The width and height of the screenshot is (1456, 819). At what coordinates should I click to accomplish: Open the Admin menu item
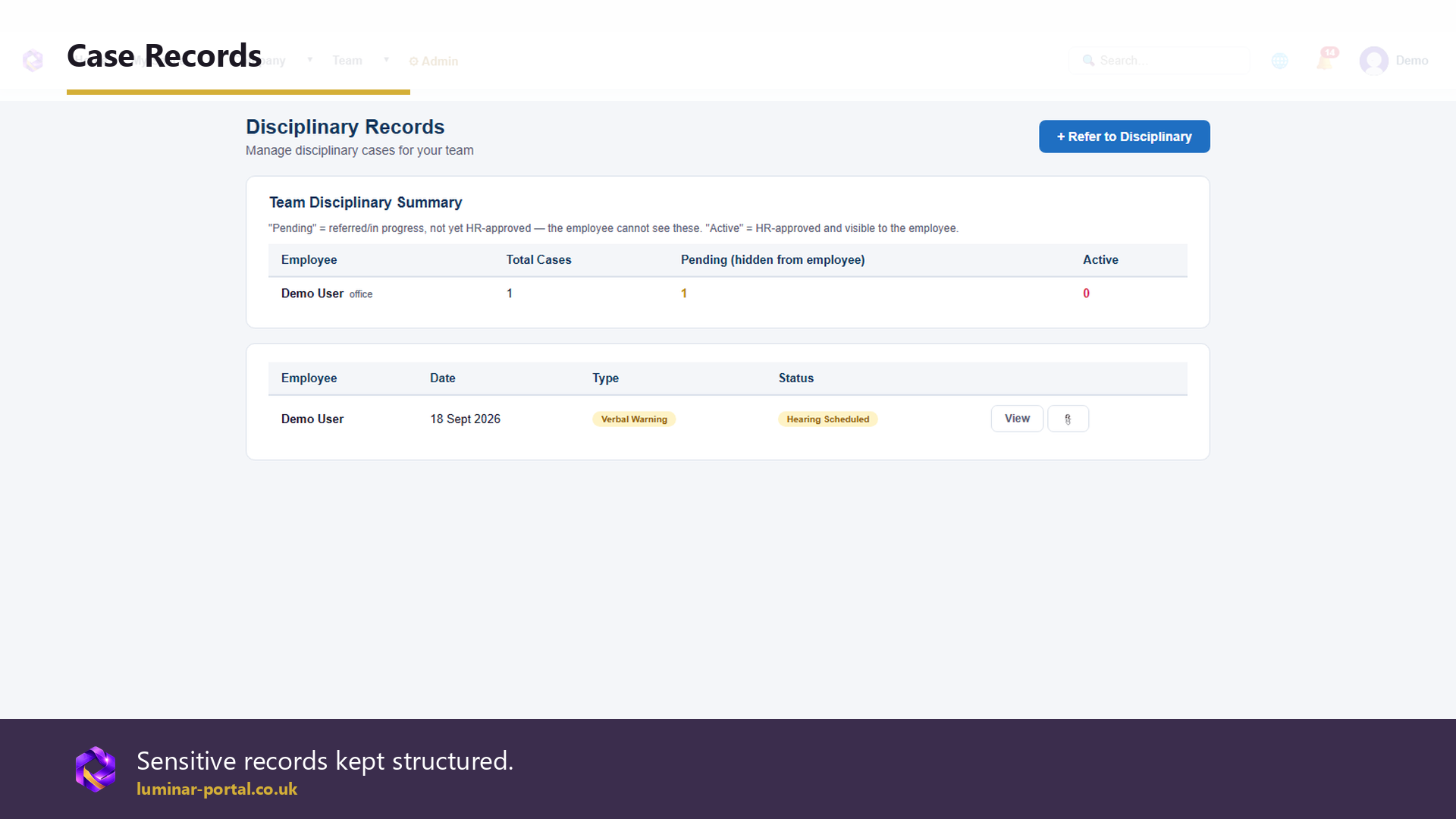coord(434,61)
